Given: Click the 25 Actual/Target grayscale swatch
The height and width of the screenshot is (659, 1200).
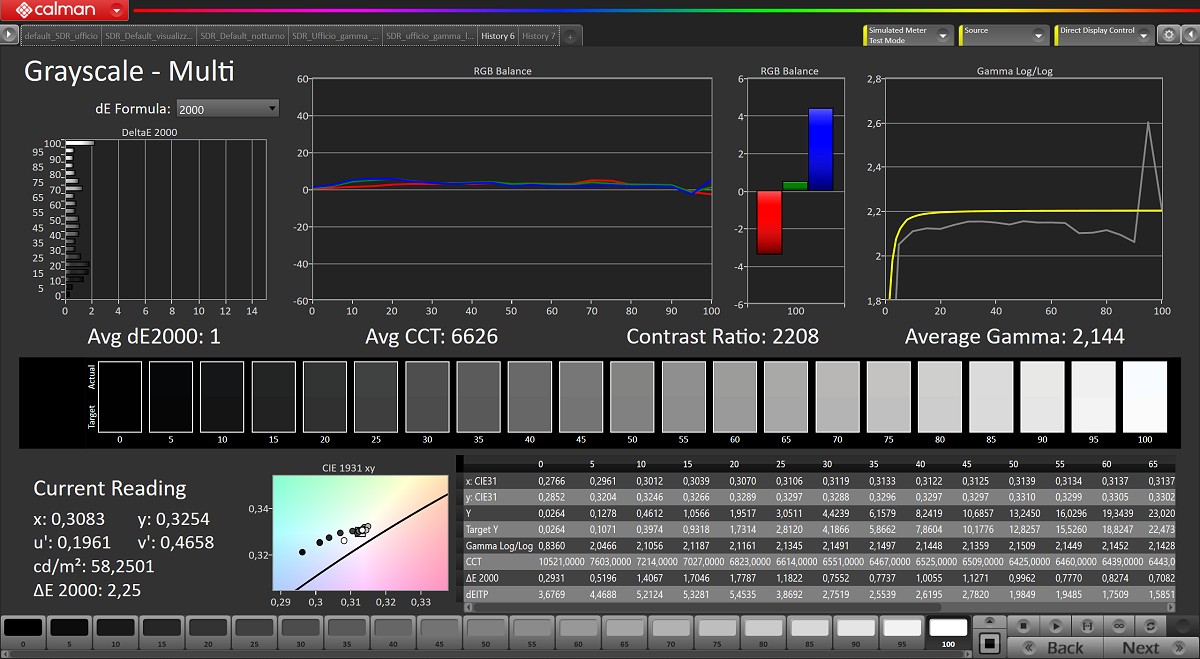Looking at the screenshot, I should [x=376, y=397].
